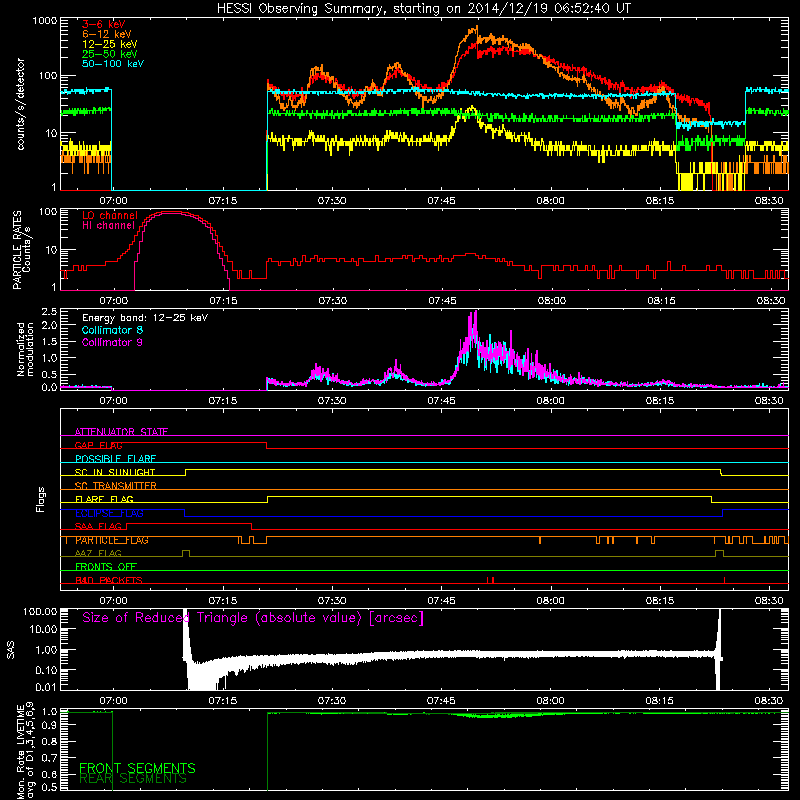Click the 'SC TRANSMITTER' flag label
Viewport: 800px width, 800px height.
coord(116,486)
